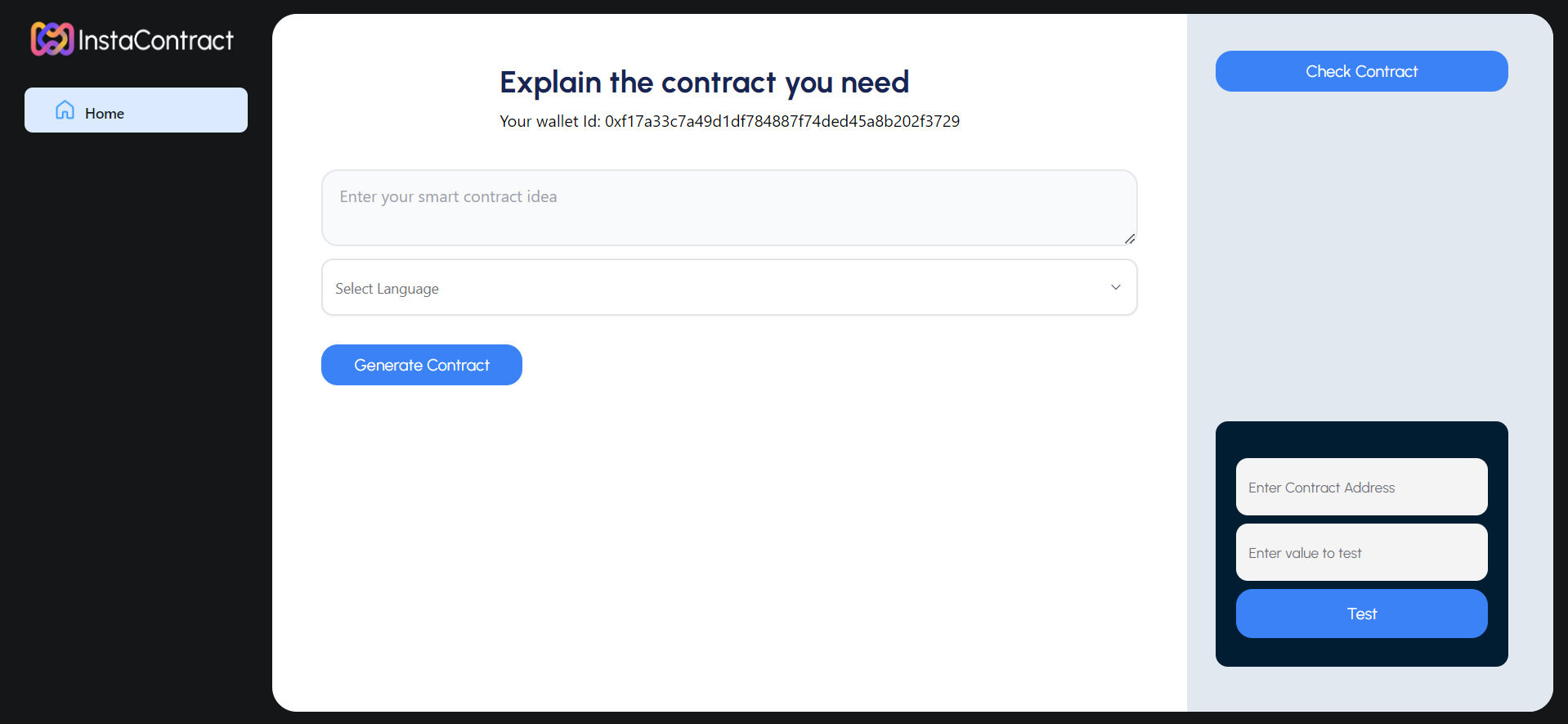Focus the smart contract idea text area
This screenshot has height=724, width=1568.
729,208
